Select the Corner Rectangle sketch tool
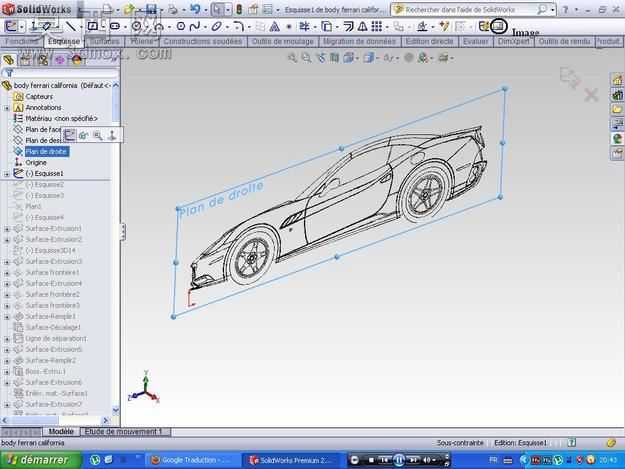This screenshot has height=469, width=625. point(92,27)
